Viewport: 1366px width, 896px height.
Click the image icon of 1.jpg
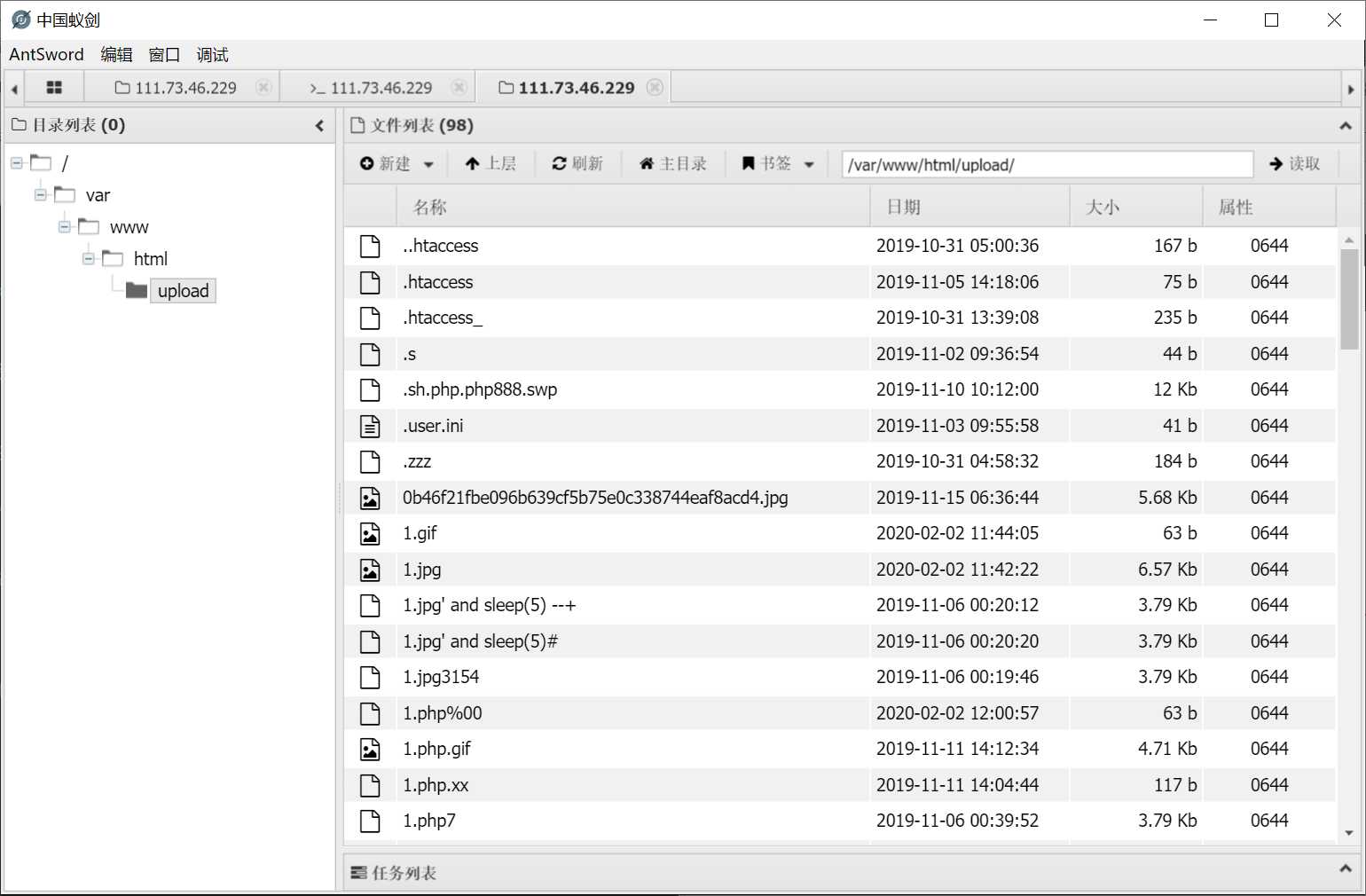click(x=370, y=570)
